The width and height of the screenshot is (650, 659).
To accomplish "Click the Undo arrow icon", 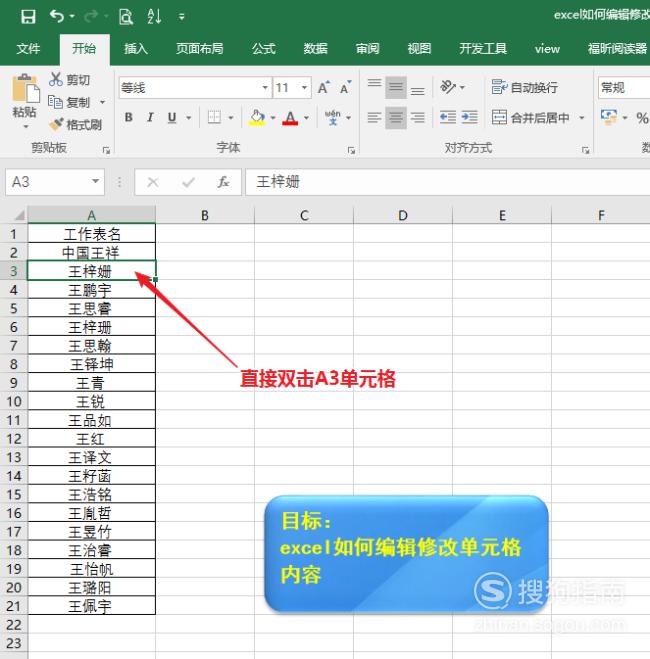I will coord(57,16).
